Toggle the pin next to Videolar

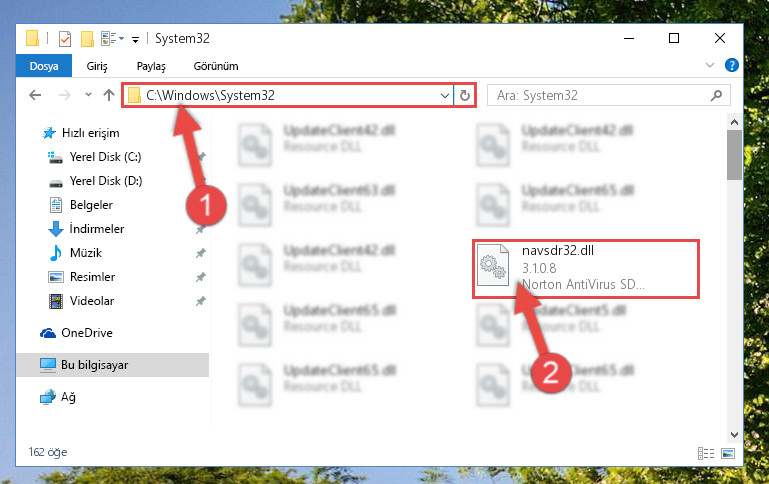click(201, 301)
